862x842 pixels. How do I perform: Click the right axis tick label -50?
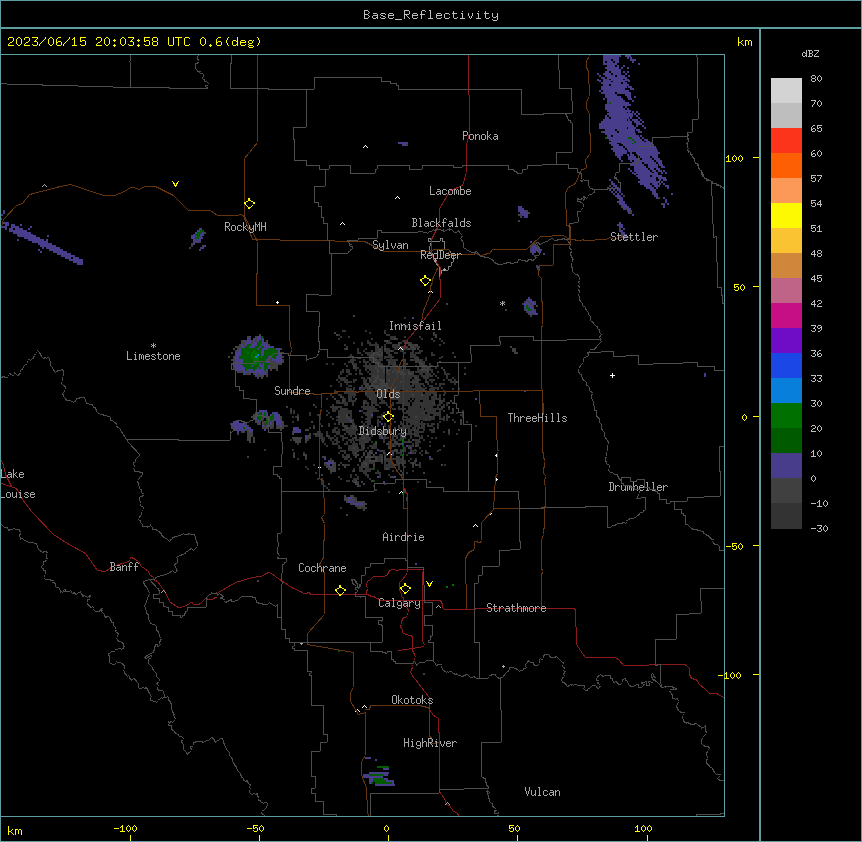coord(734,546)
